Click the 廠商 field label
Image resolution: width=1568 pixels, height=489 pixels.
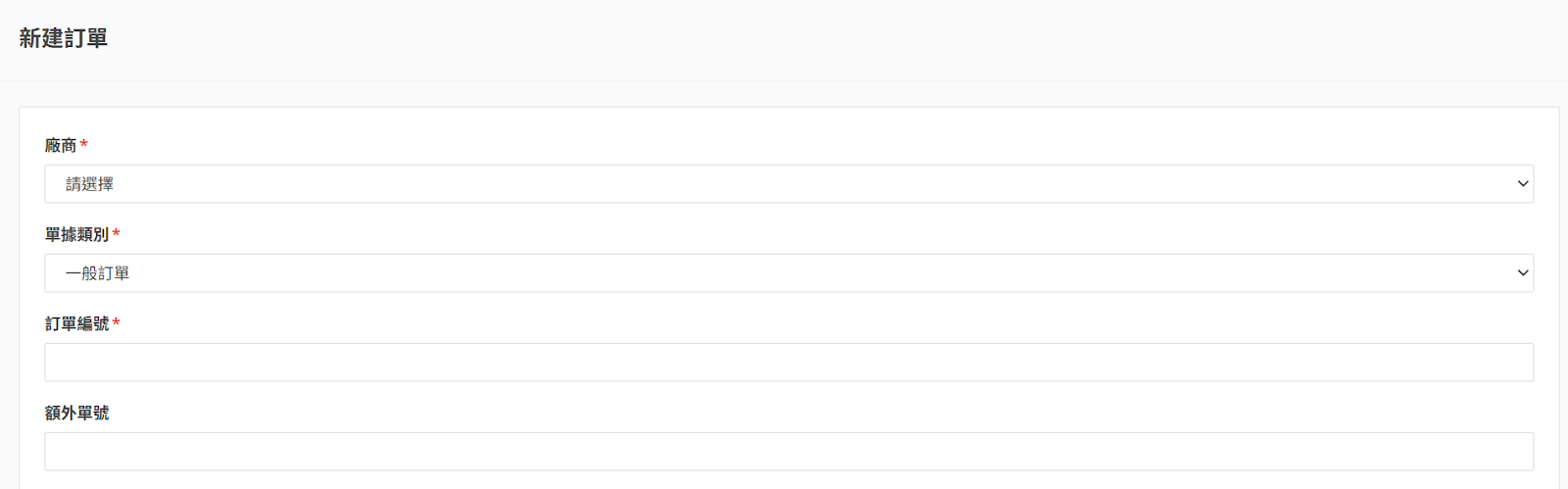point(61,146)
